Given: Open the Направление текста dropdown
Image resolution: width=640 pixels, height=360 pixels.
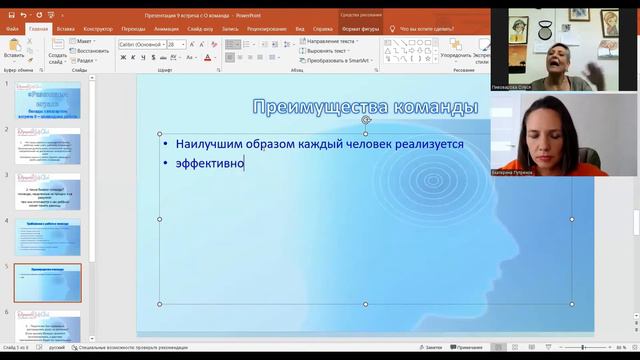Looking at the screenshot, I should 329,41.
